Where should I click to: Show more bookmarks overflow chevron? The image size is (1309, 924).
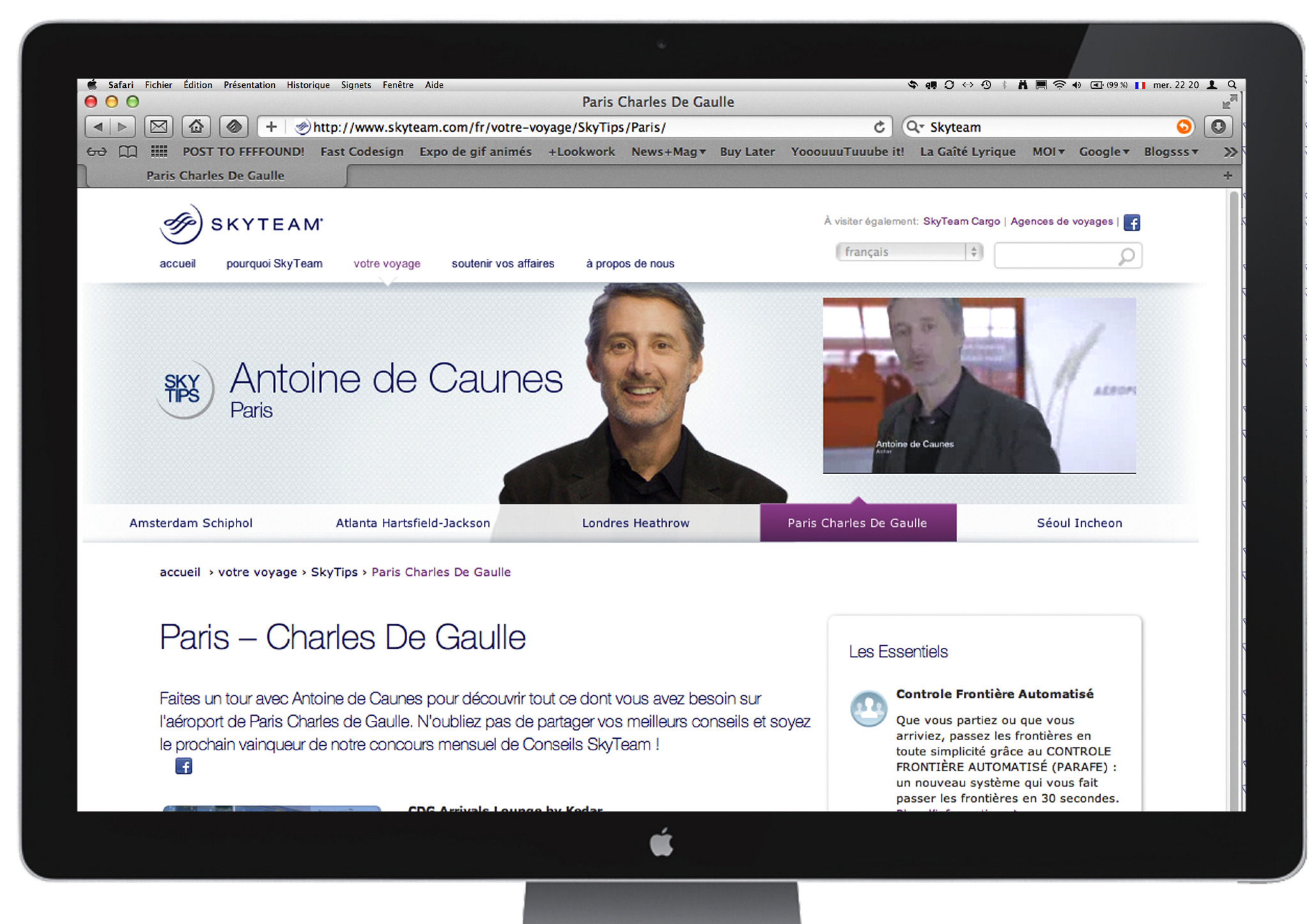[x=1229, y=152]
